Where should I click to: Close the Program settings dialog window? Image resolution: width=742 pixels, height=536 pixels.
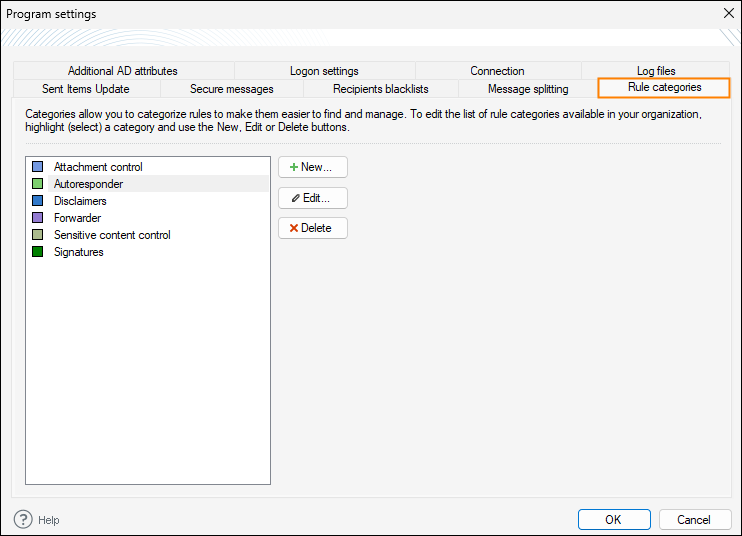point(727,14)
